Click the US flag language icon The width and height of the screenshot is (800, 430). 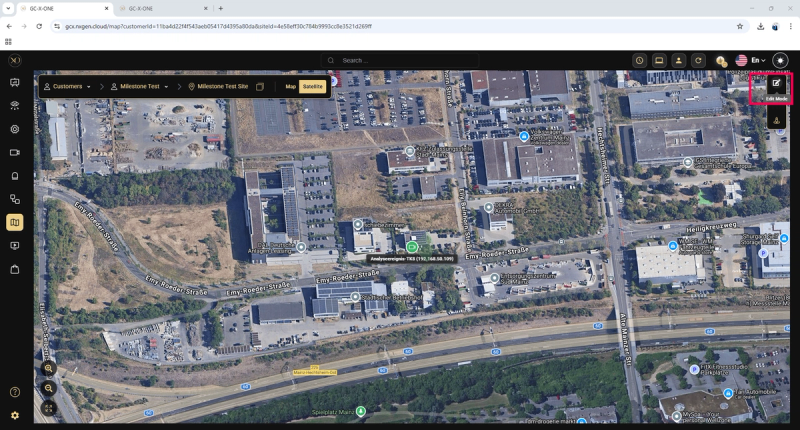pos(741,60)
